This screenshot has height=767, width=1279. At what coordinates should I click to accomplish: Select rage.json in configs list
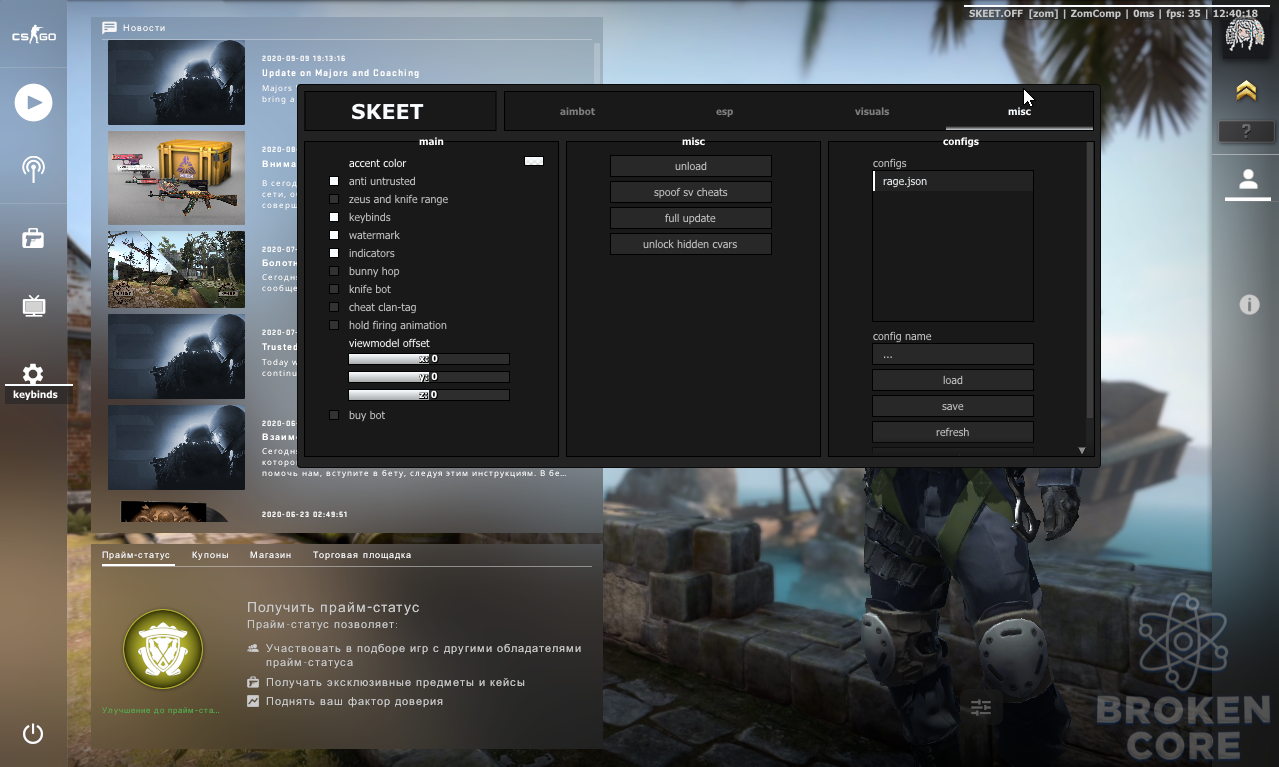pos(953,181)
